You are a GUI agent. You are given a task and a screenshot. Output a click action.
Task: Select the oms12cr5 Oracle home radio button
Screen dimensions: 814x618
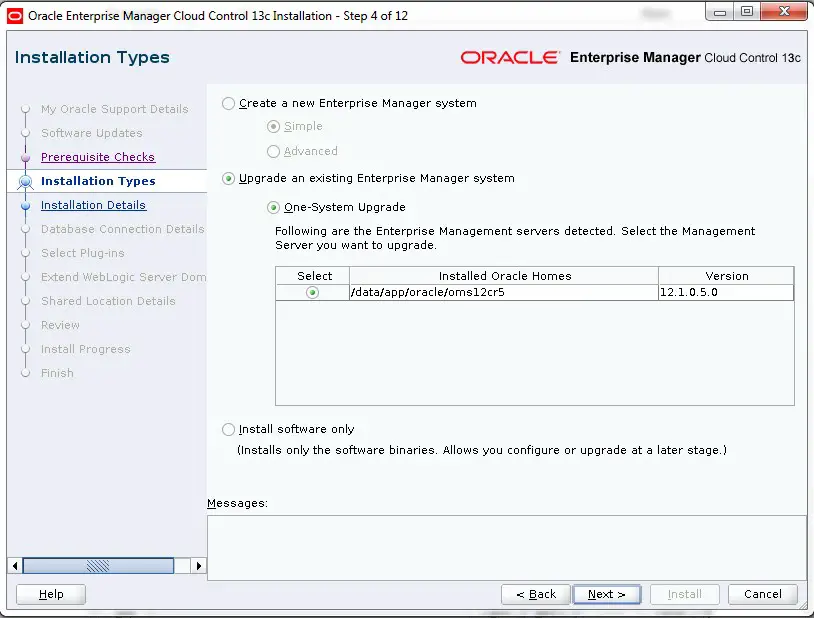click(x=313, y=292)
